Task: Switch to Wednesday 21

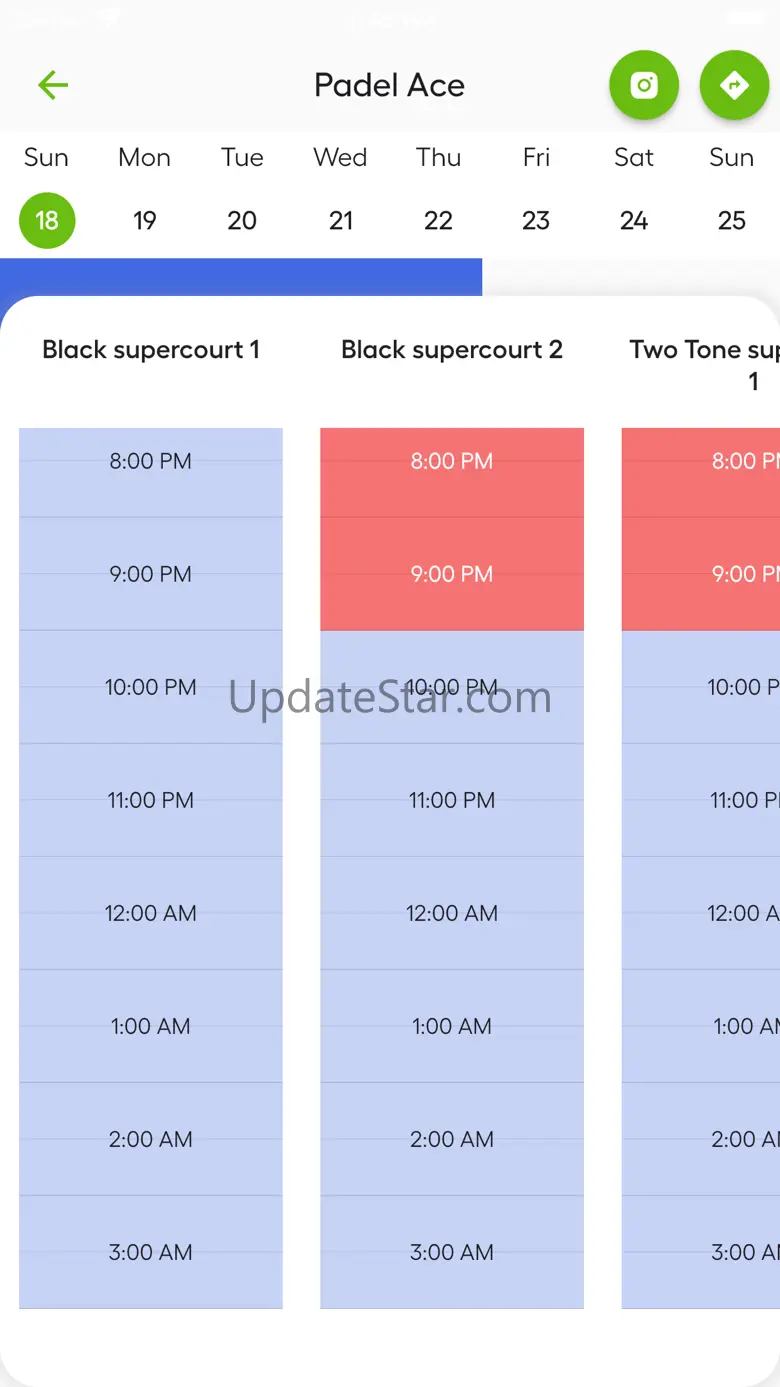Action: tap(341, 220)
